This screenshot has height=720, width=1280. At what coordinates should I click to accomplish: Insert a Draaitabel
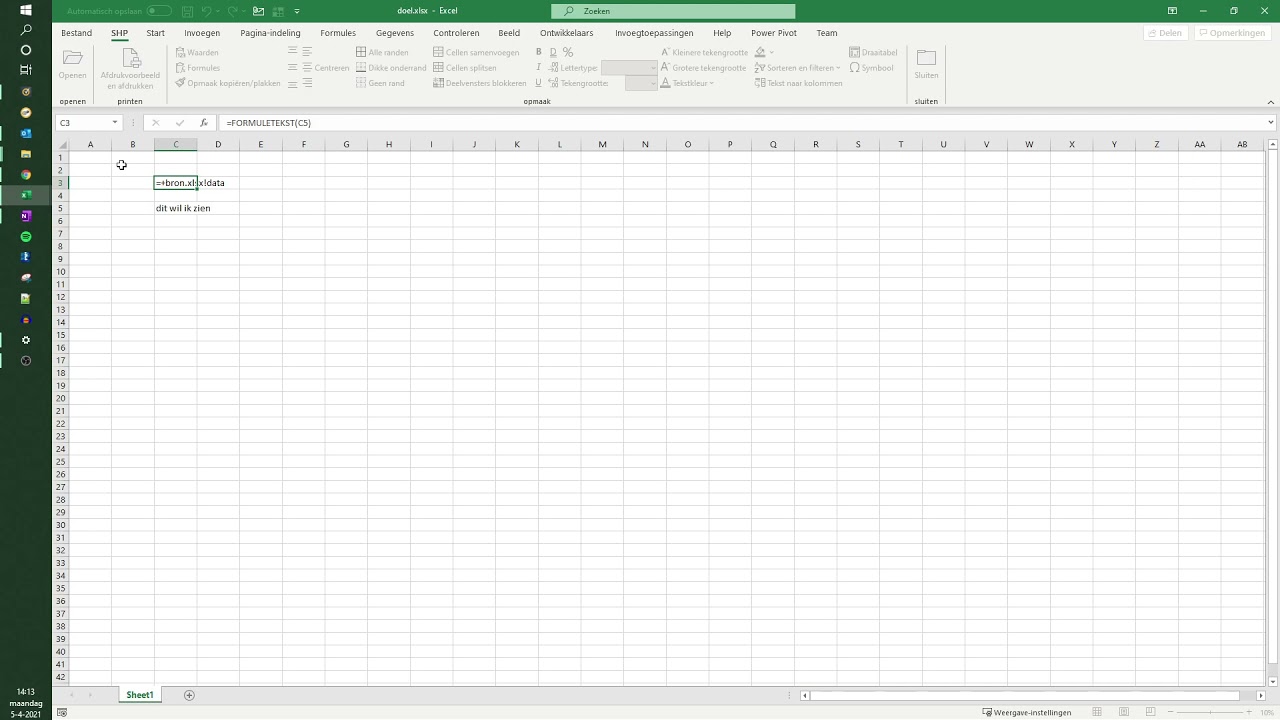point(873,52)
